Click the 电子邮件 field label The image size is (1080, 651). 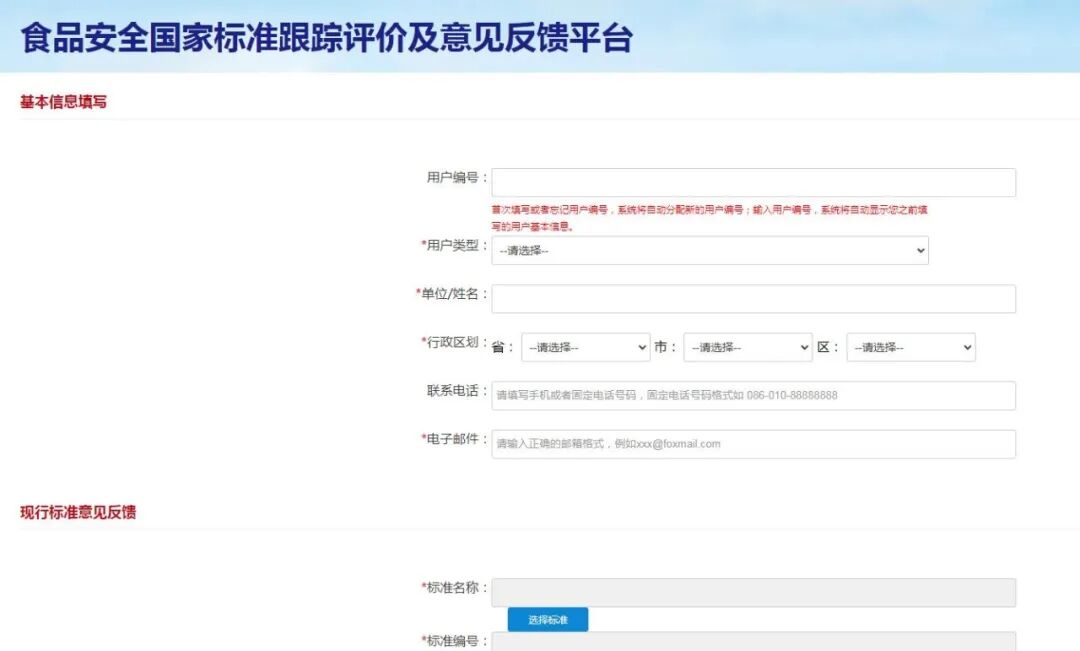point(456,439)
